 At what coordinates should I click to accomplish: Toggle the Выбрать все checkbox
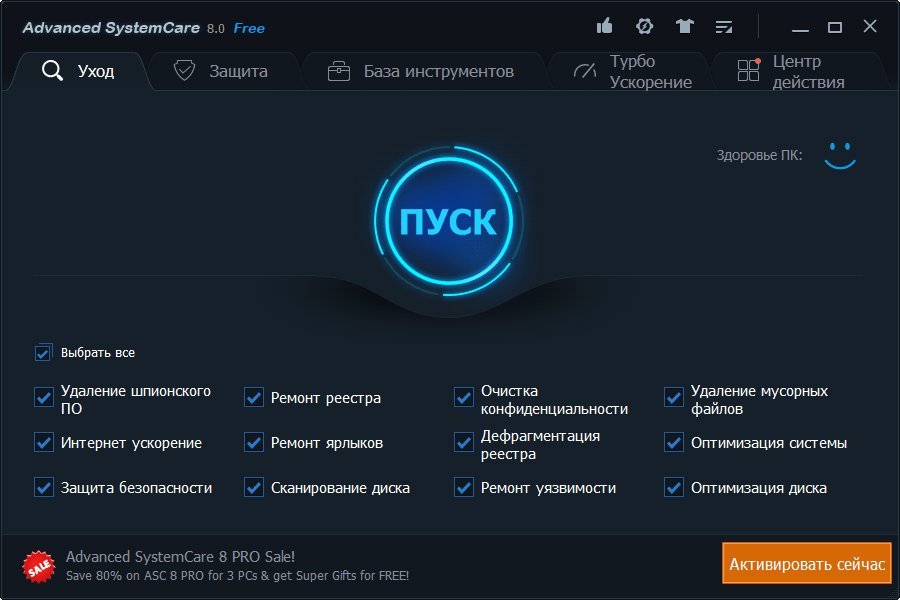[43, 353]
